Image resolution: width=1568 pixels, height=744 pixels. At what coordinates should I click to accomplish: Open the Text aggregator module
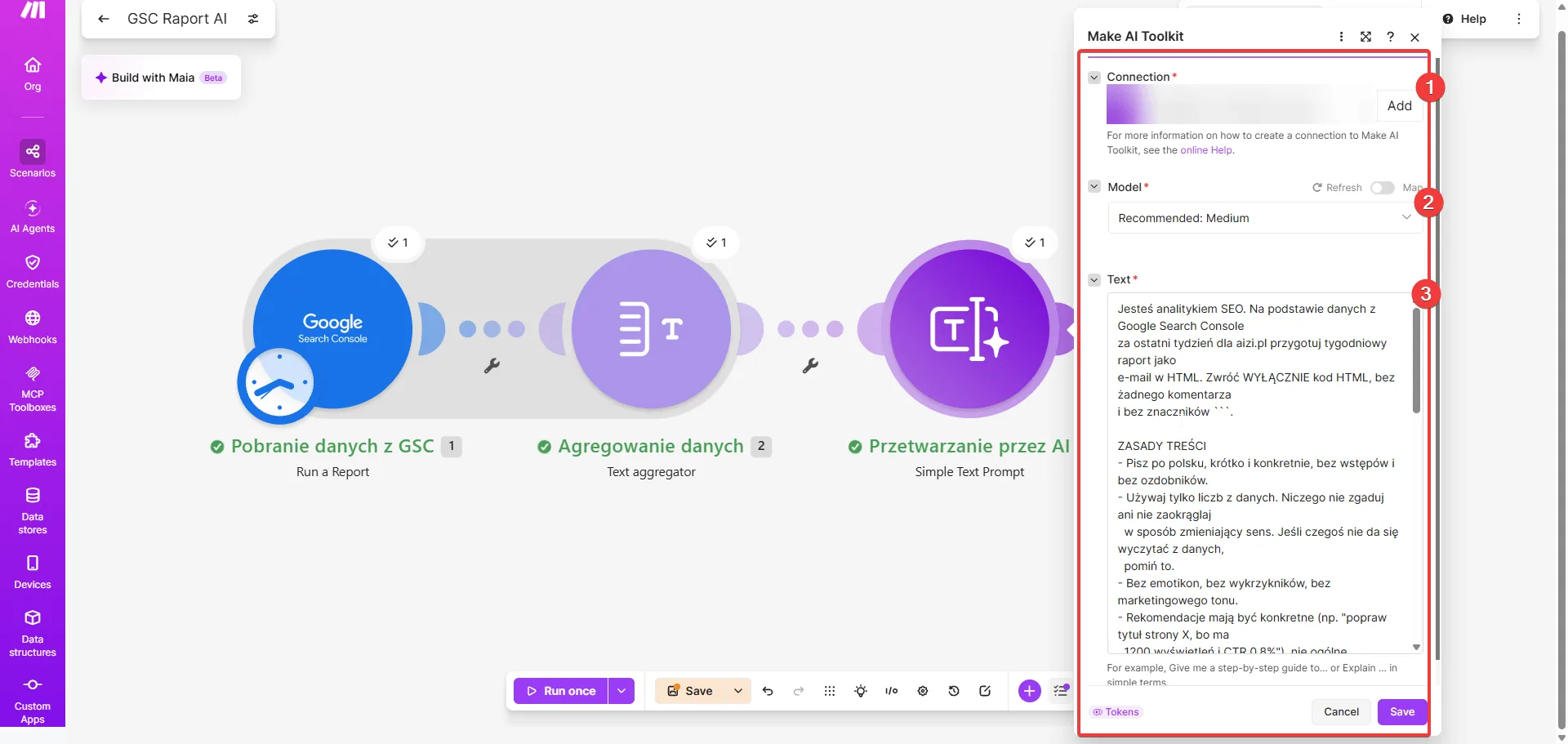[651, 328]
